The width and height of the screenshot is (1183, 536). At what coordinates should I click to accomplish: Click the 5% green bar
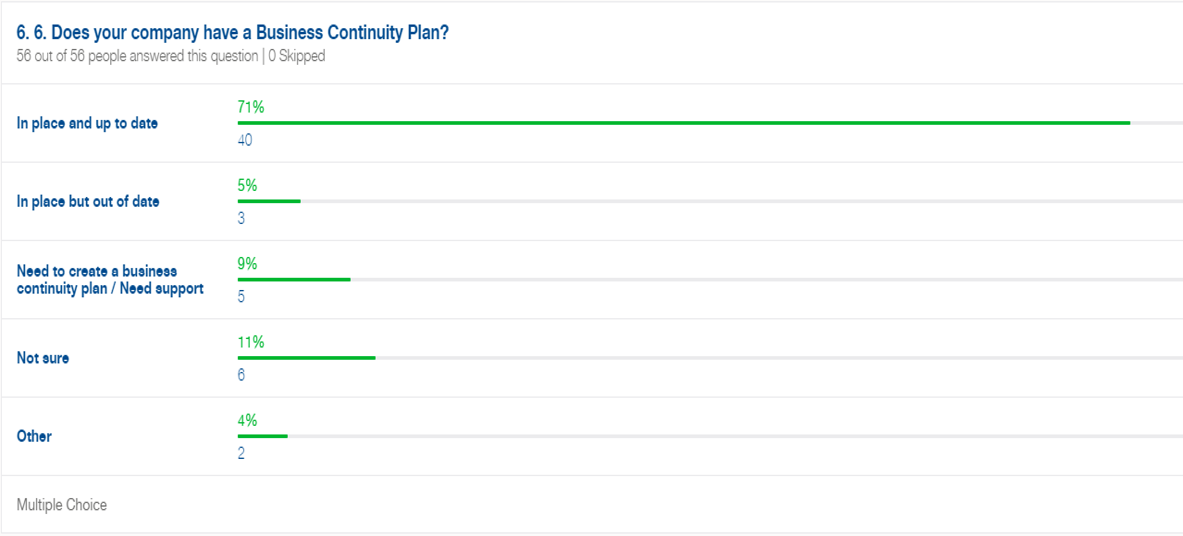pyautogui.click(x=269, y=201)
